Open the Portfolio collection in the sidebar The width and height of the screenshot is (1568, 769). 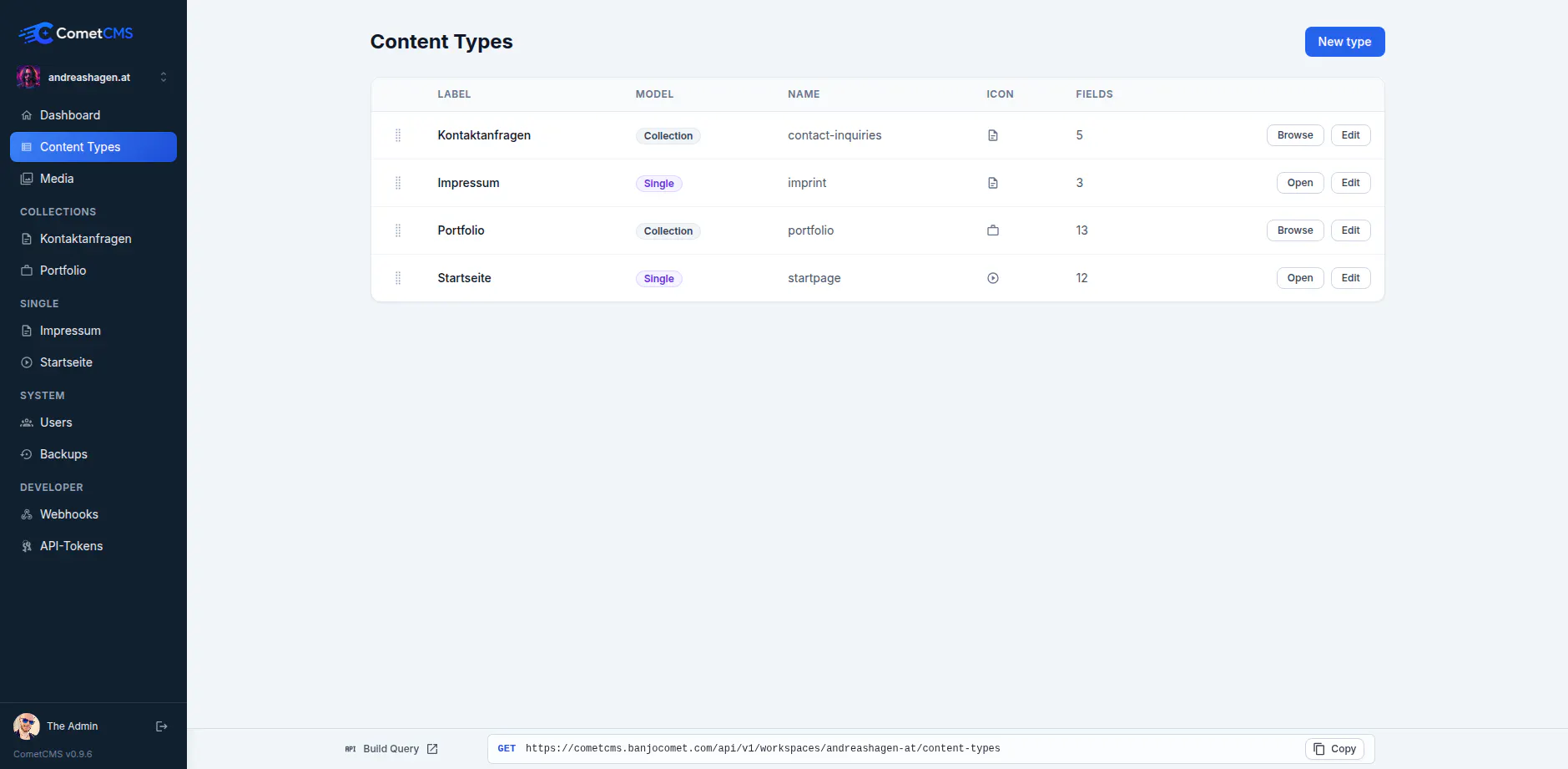[x=93, y=271]
